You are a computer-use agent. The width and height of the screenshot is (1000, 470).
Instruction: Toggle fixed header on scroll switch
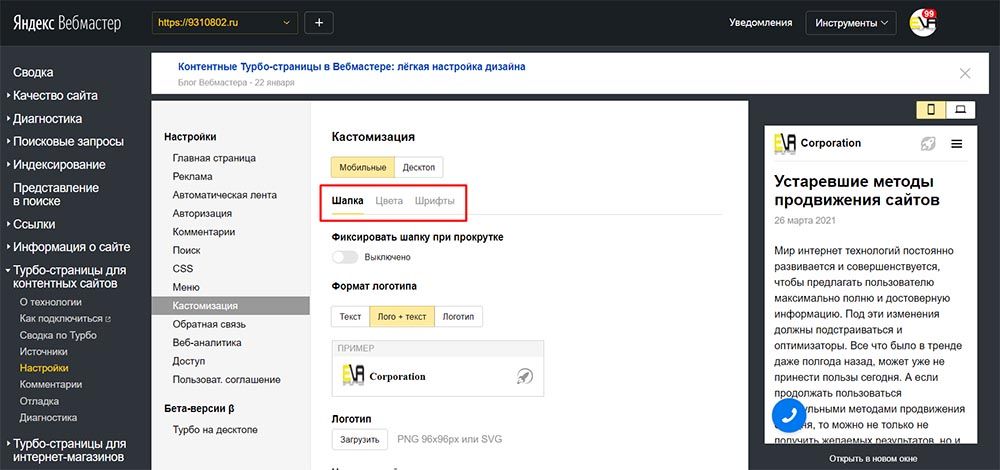pyautogui.click(x=345, y=257)
